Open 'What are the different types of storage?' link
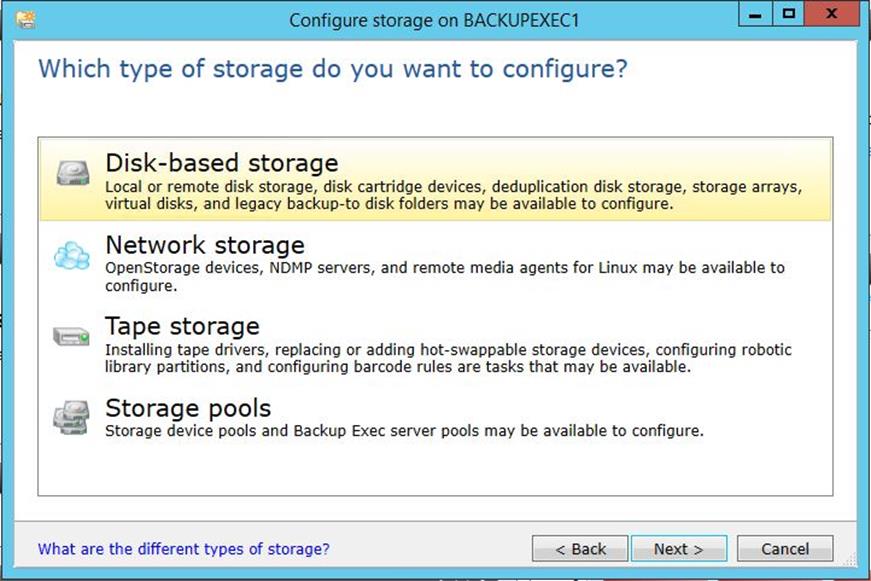Viewport: 871px width, 581px height. (x=183, y=549)
